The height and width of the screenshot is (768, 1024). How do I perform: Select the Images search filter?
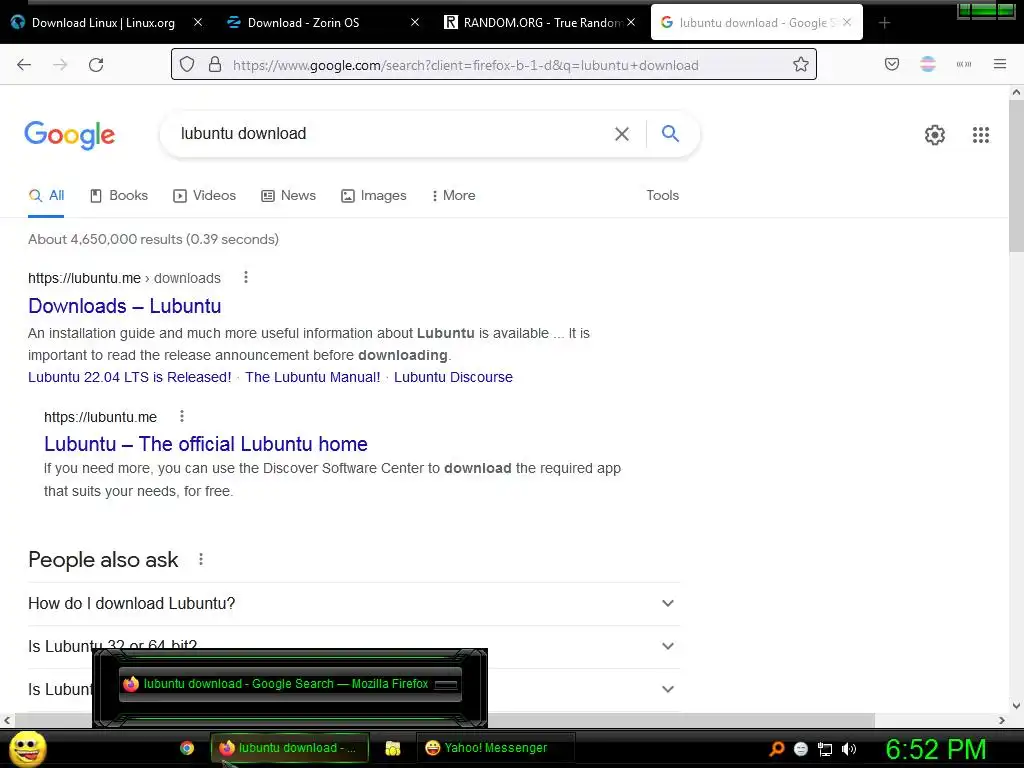[374, 195]
